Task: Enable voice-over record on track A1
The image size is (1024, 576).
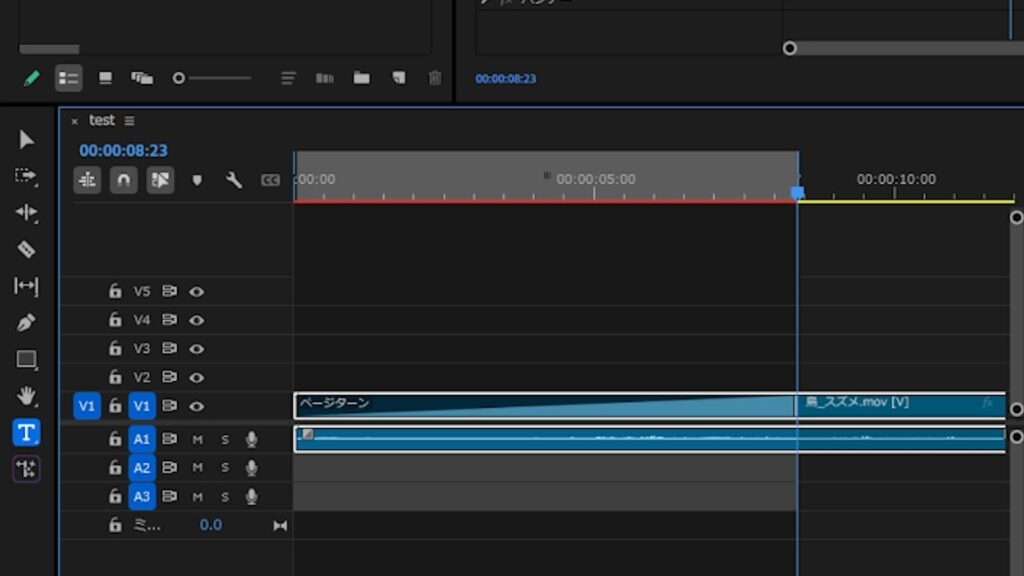Action: 251,440
